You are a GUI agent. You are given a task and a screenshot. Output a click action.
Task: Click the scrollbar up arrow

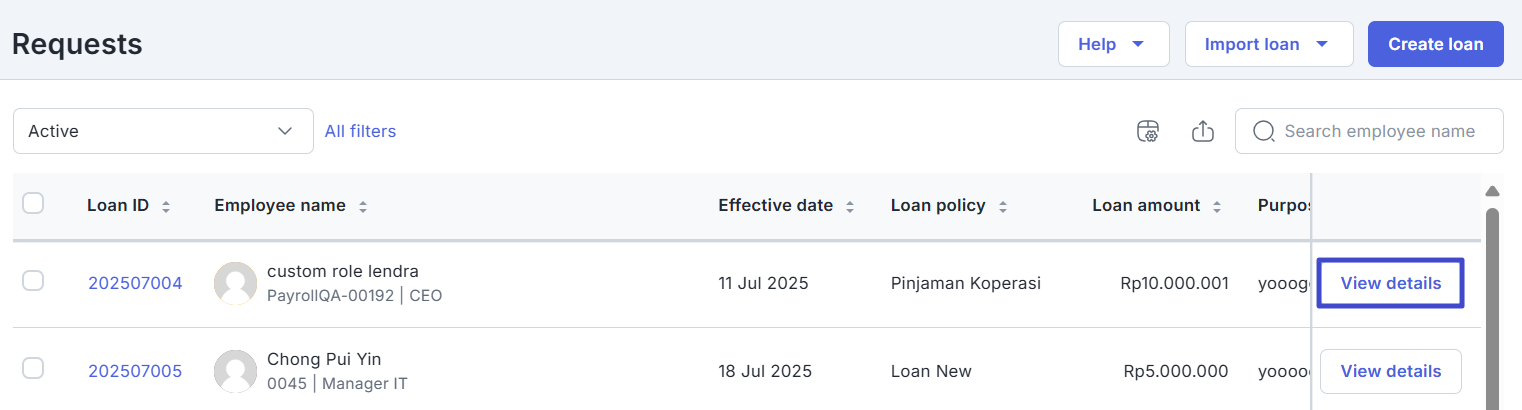1492,191
